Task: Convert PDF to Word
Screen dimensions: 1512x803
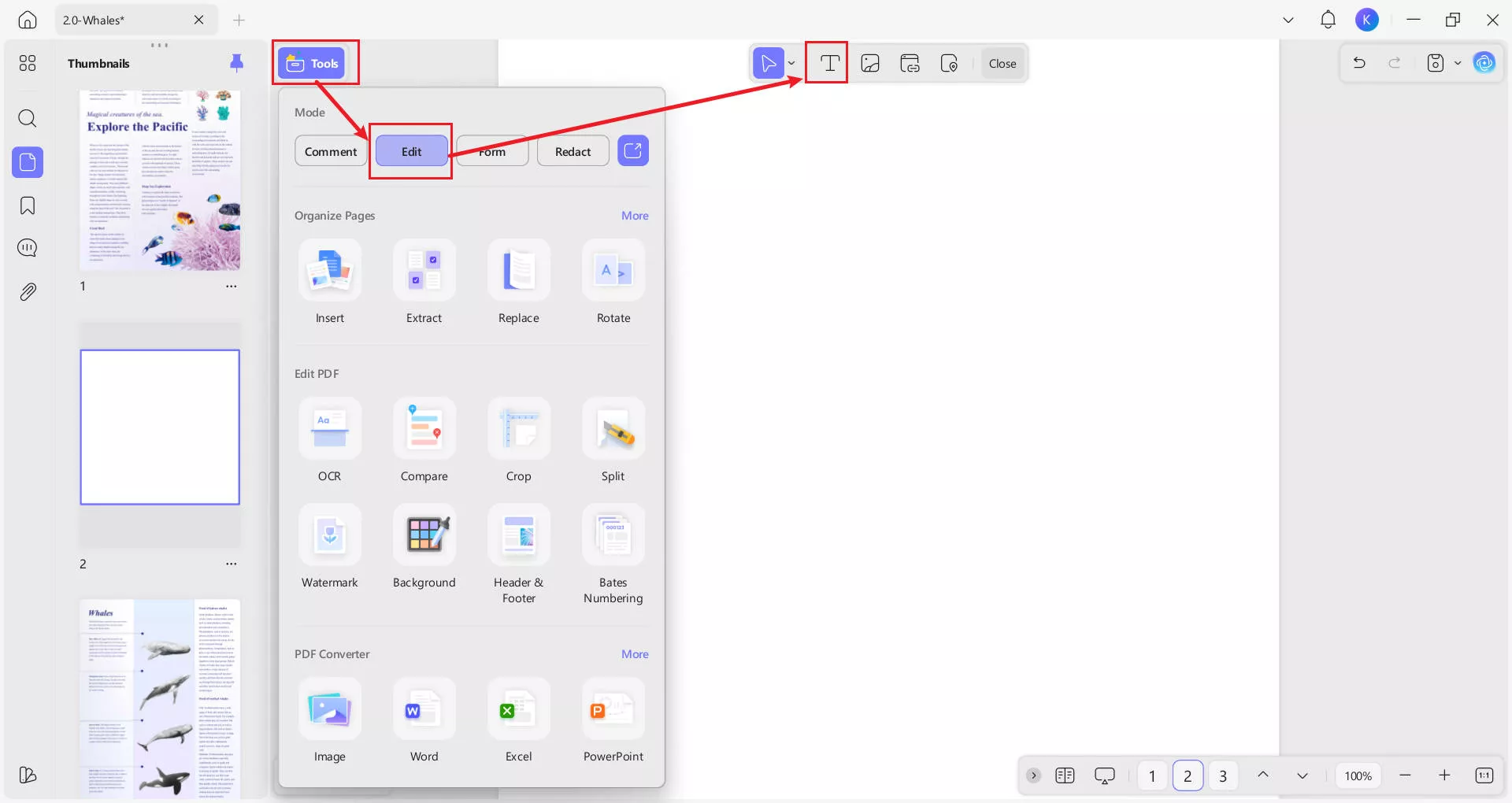Action: (x=424, y=710)
